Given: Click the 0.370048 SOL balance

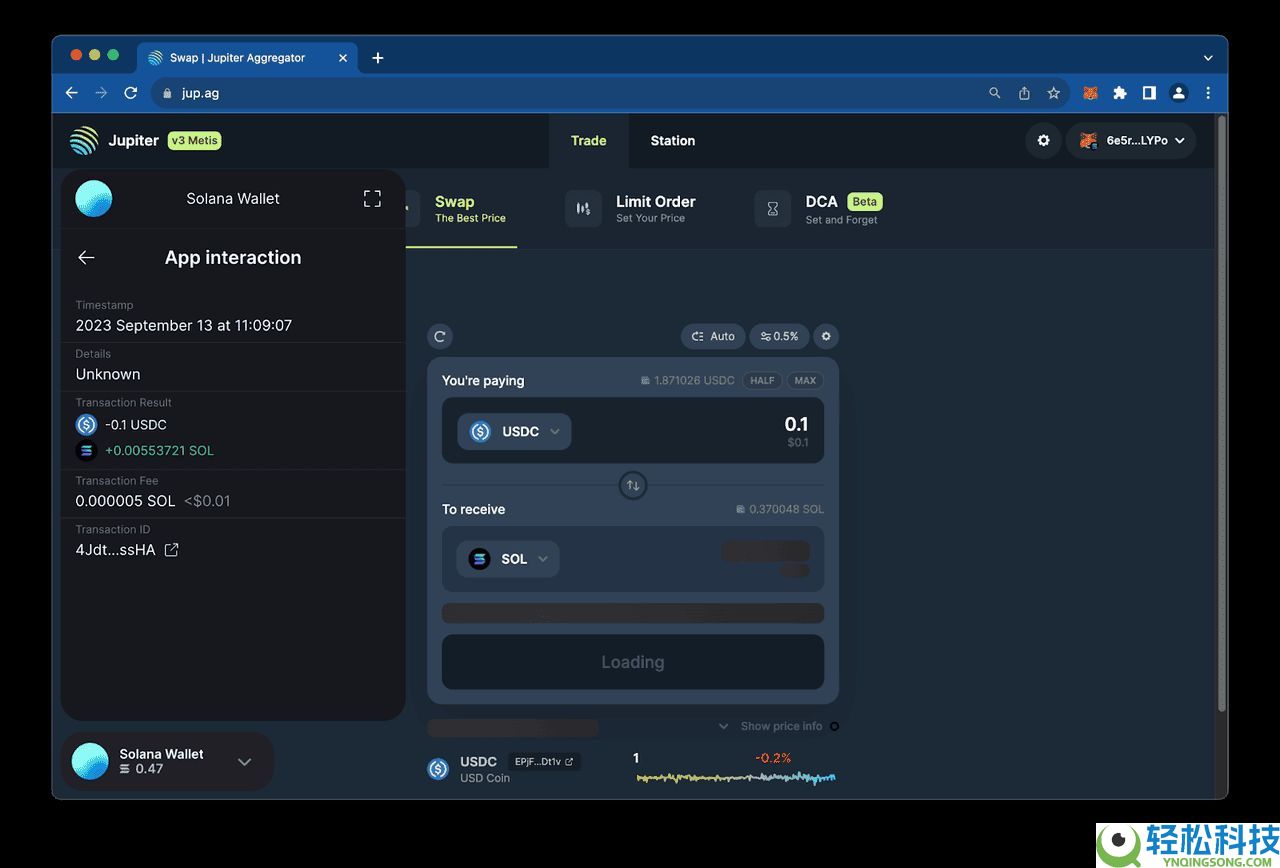Looking at the screenshot, I should pos(780,509).
